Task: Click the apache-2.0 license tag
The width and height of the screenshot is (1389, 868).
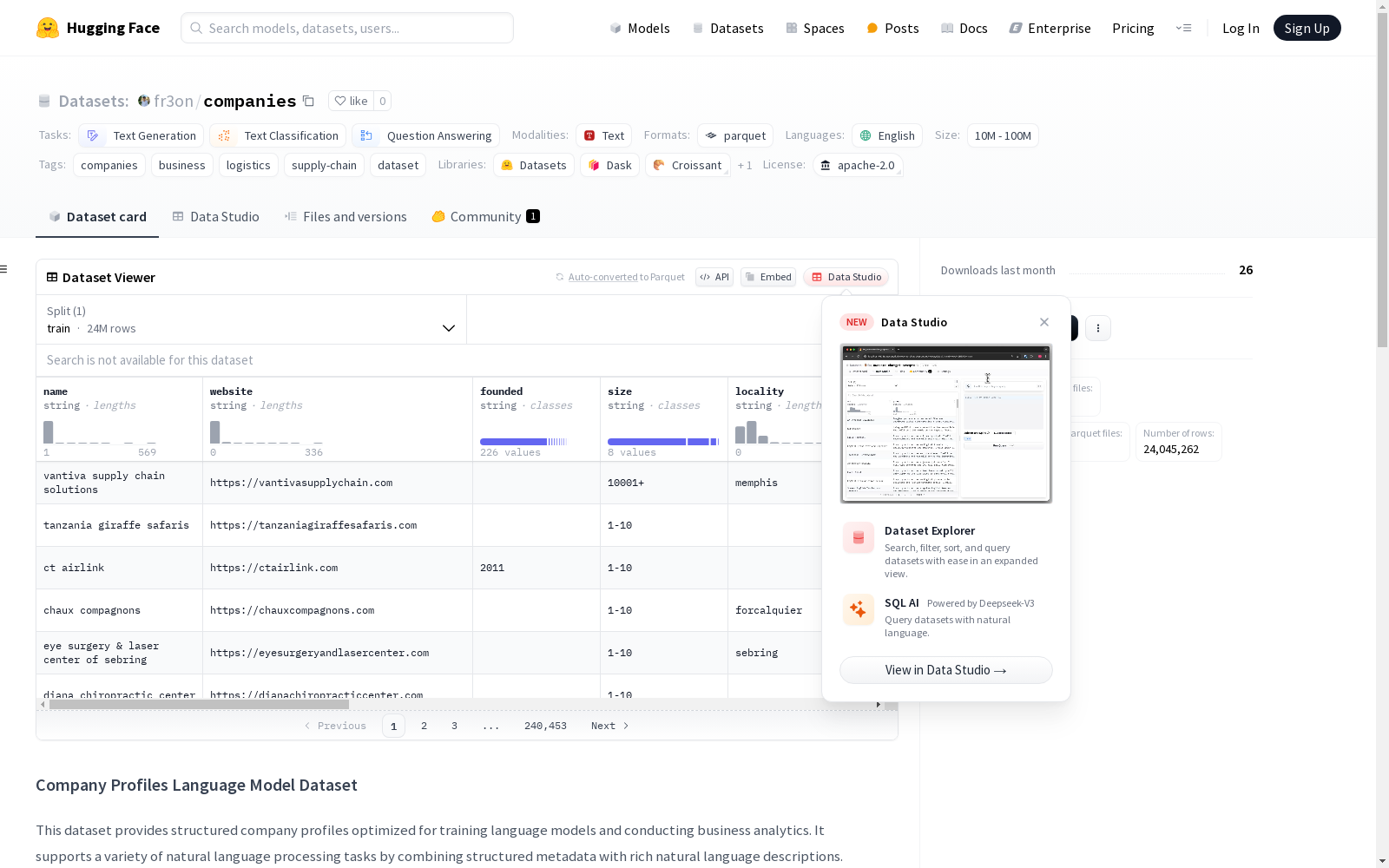Action: [x=858, y=165]
